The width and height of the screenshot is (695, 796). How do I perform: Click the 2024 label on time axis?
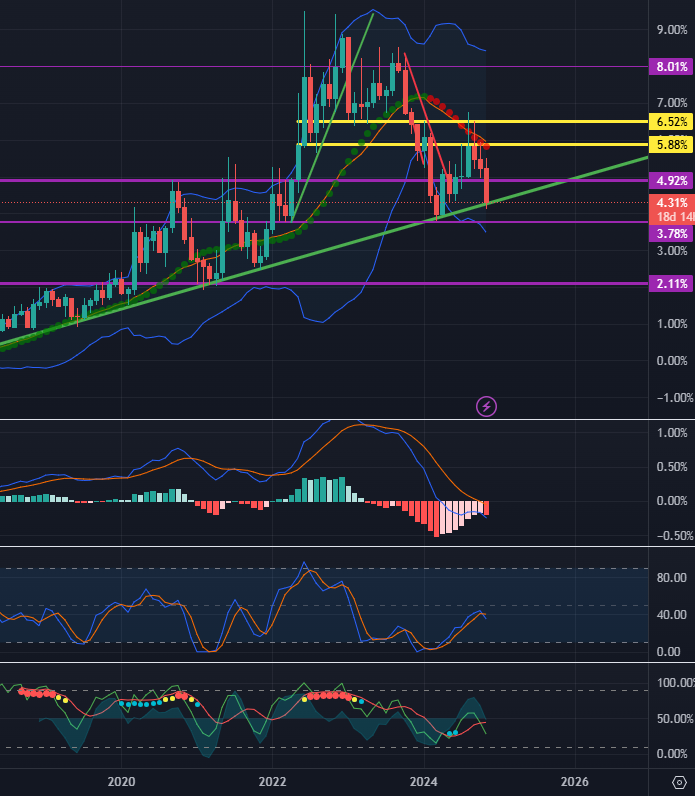424,781
